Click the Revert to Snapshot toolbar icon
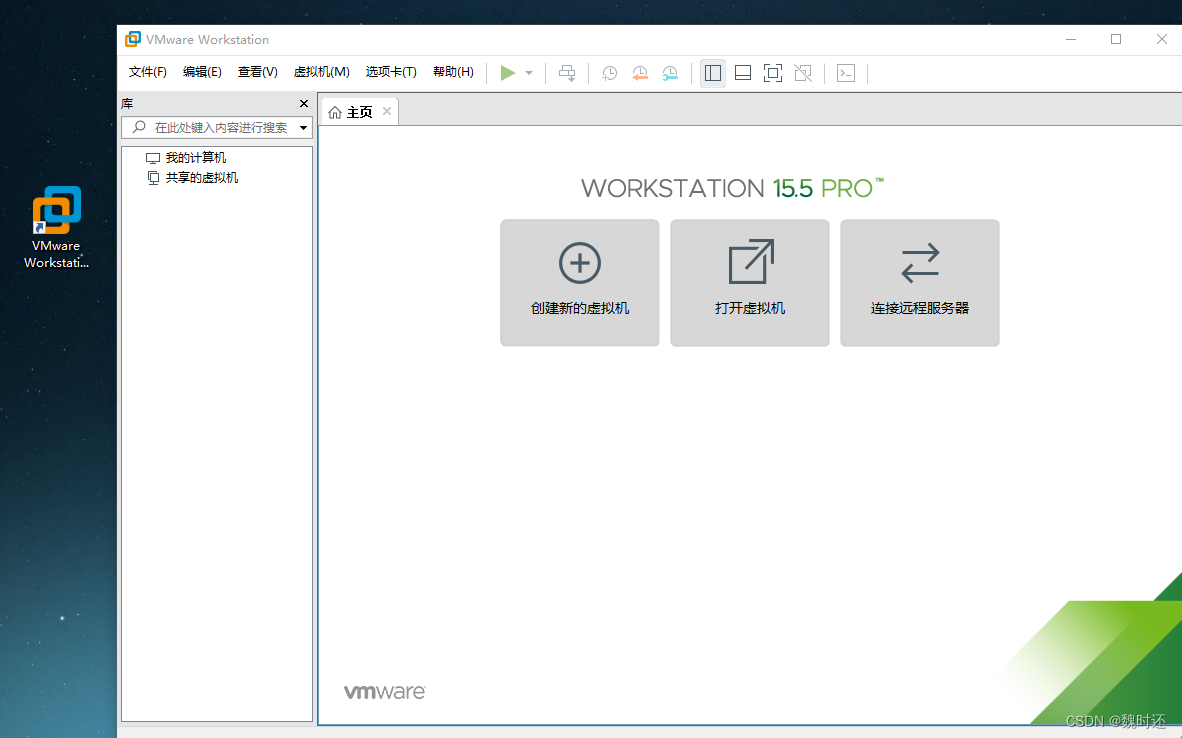Image resolution: width=1182 pixels, height=738 pixels. (x=639, y=73)
